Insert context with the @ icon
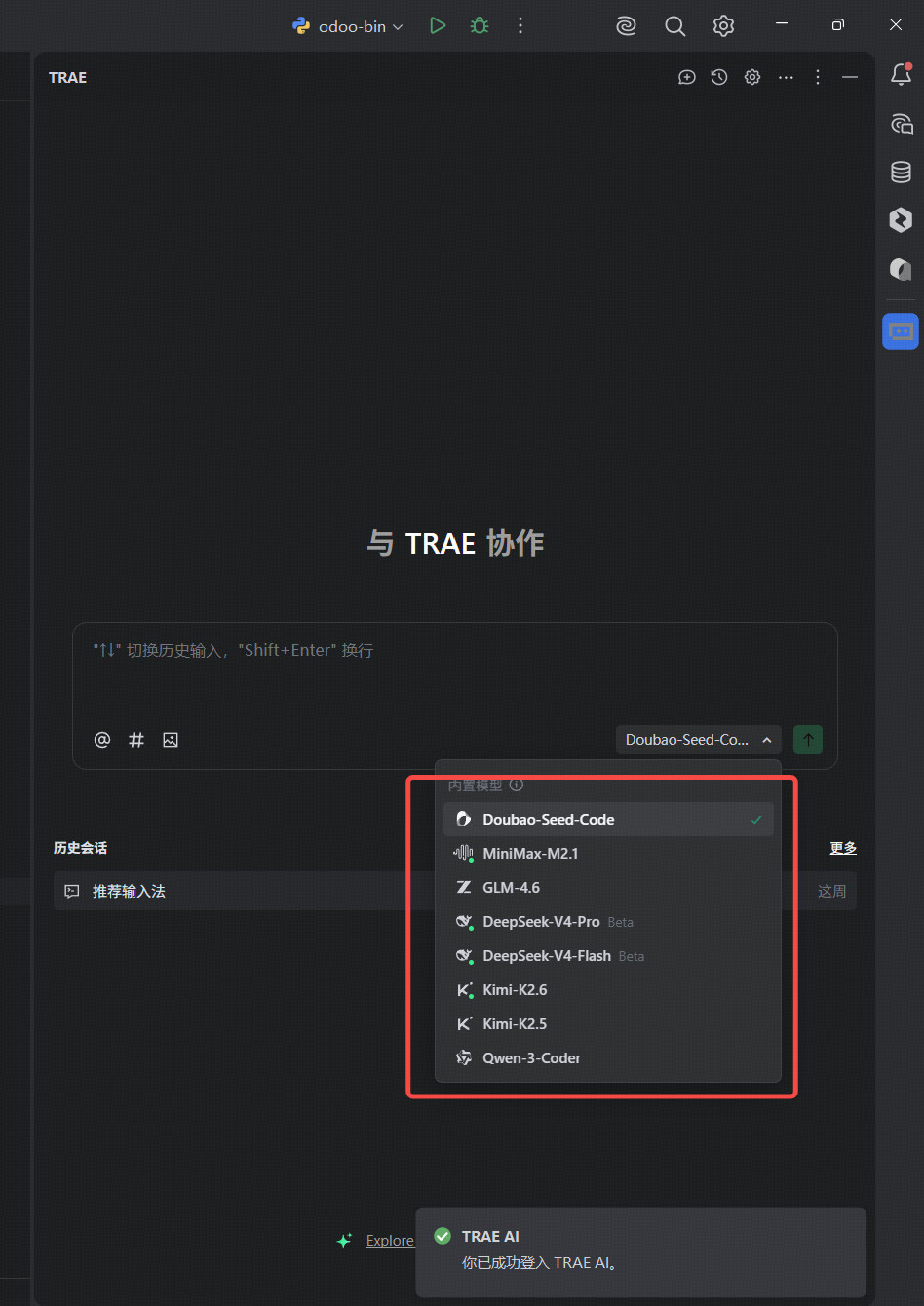The height and width of the screenshot is (1306, 924). pos(102,740)
